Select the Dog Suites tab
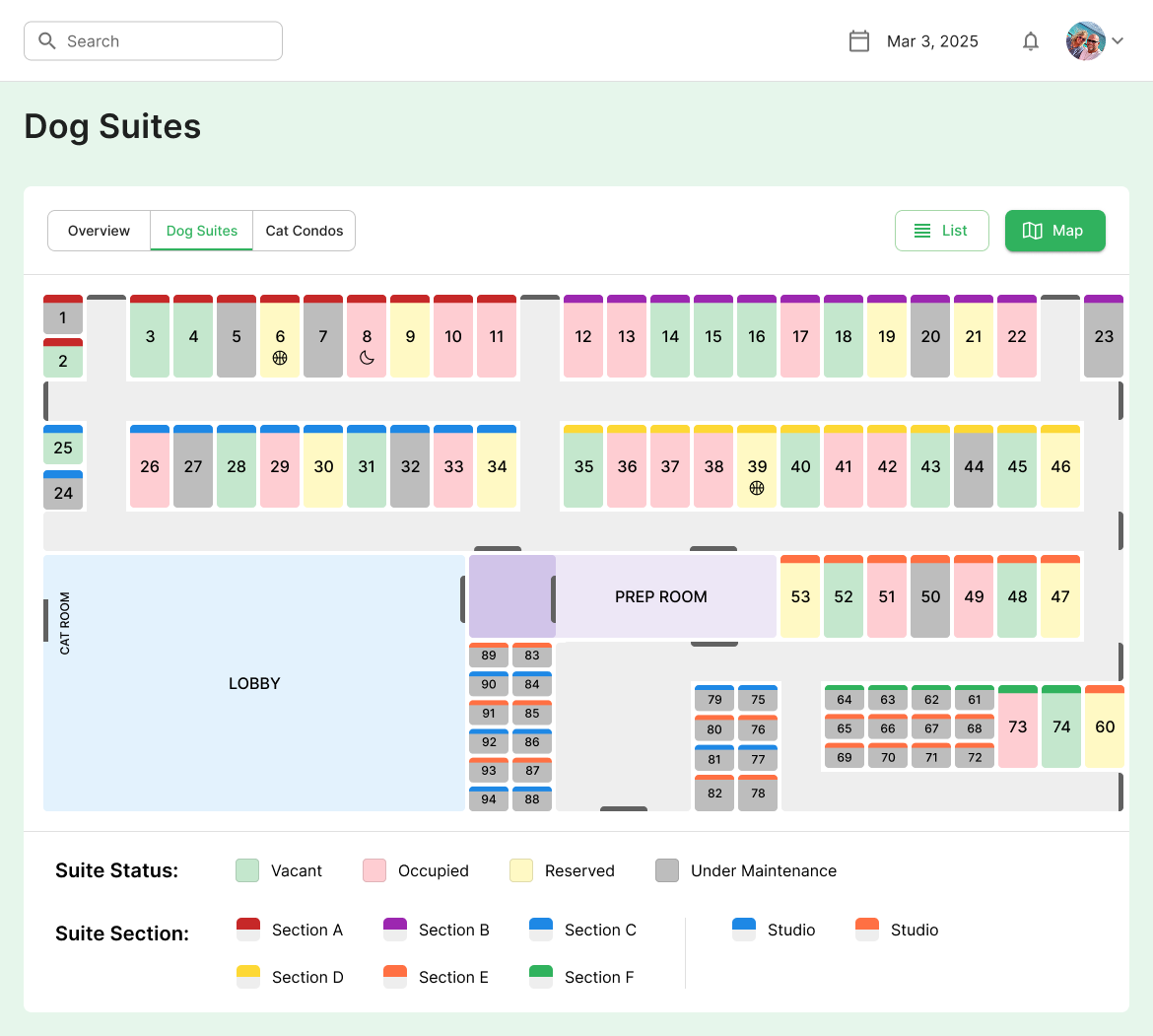The height and width of the screenshot is (1036, 1153). pos(201,231)
